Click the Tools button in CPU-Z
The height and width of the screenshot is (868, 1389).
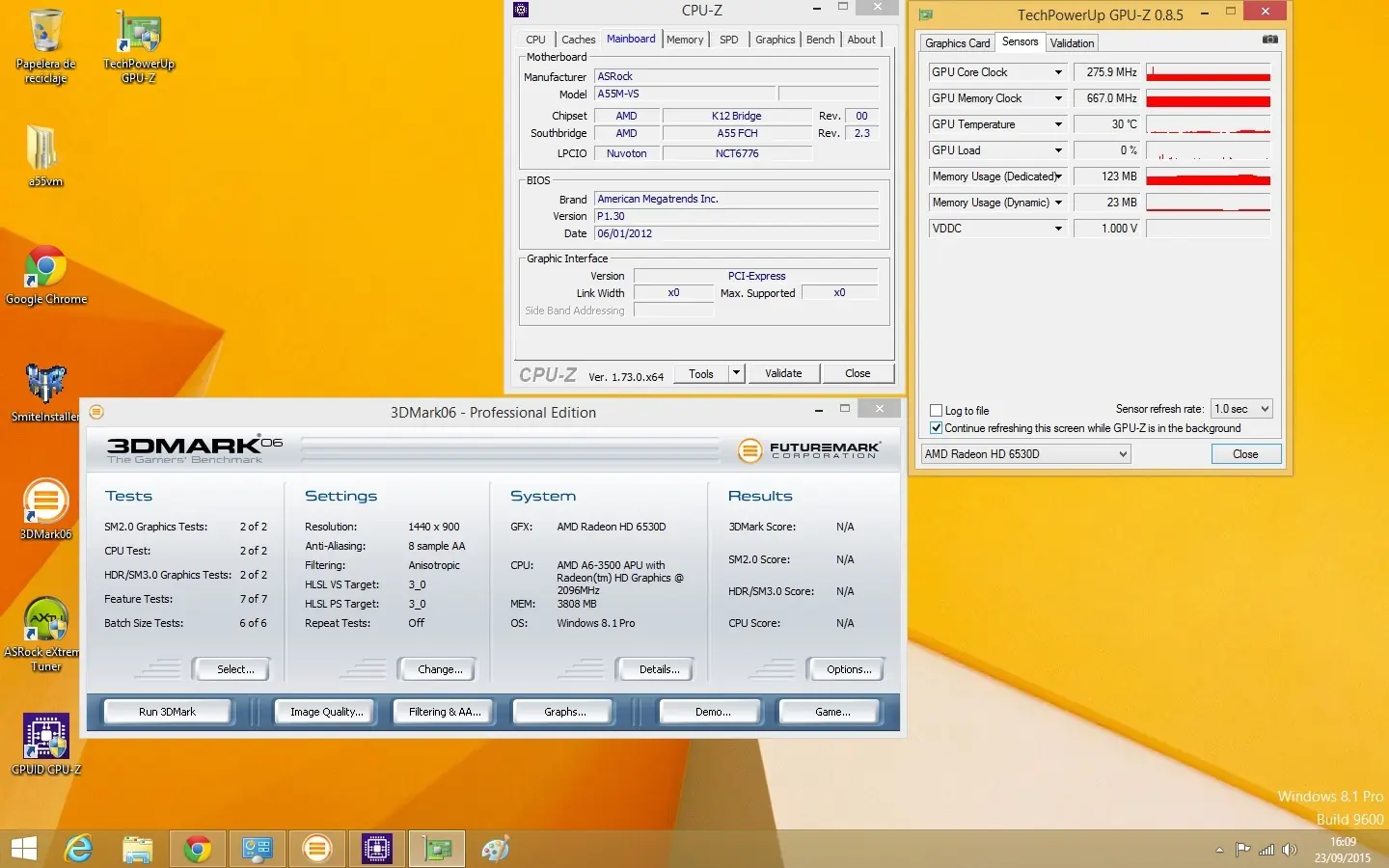click(x=701, y=373)
